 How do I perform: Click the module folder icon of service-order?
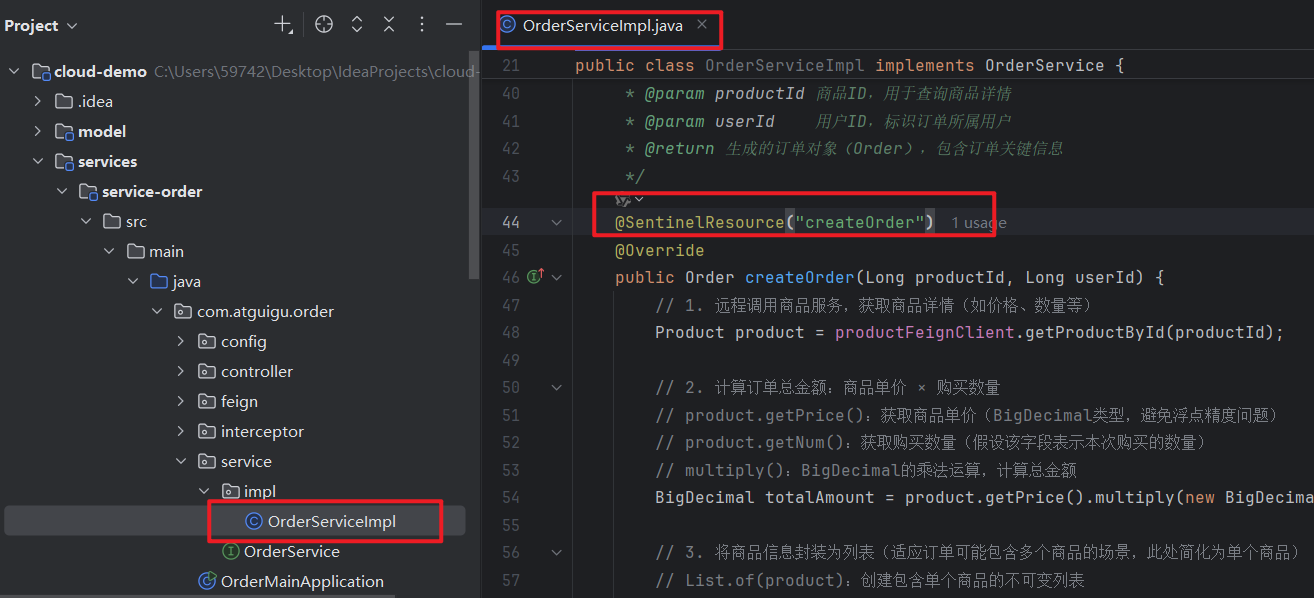tap(87, 191)
